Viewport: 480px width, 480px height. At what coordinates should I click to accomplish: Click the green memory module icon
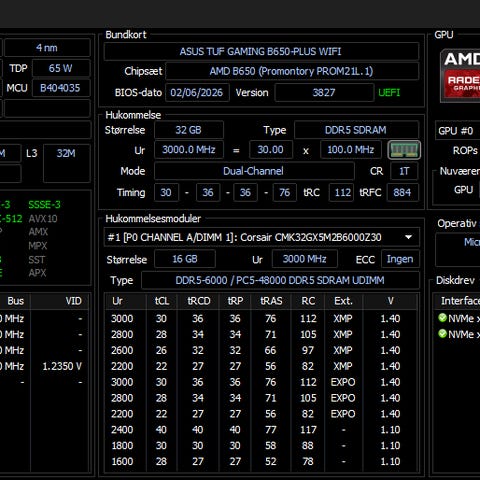click(404, 150)
